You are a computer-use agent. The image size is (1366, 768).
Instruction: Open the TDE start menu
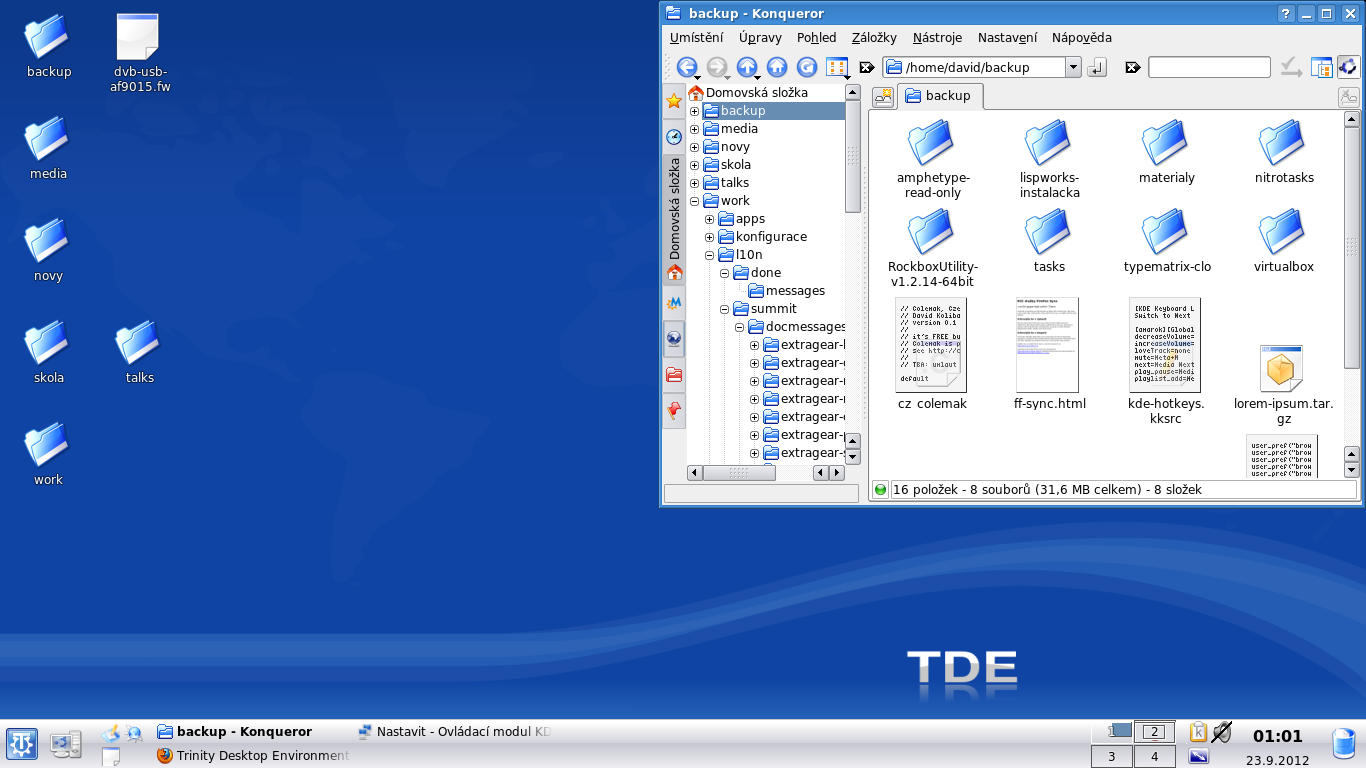21,744
